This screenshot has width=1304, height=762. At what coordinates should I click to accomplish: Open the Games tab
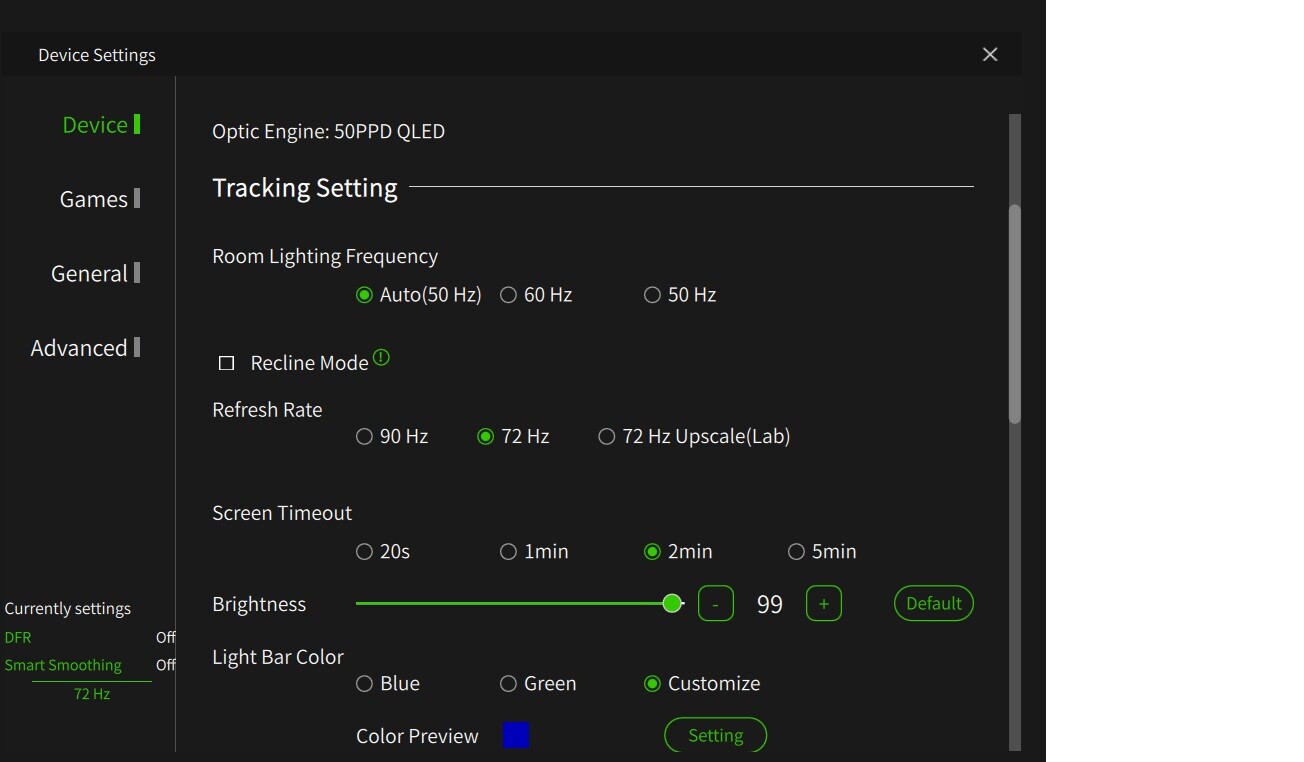pos(100,199)
